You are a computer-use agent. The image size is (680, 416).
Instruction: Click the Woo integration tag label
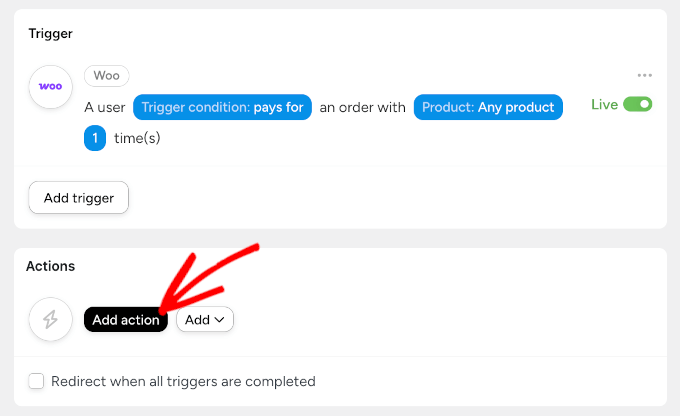click(x=107, y=76)
